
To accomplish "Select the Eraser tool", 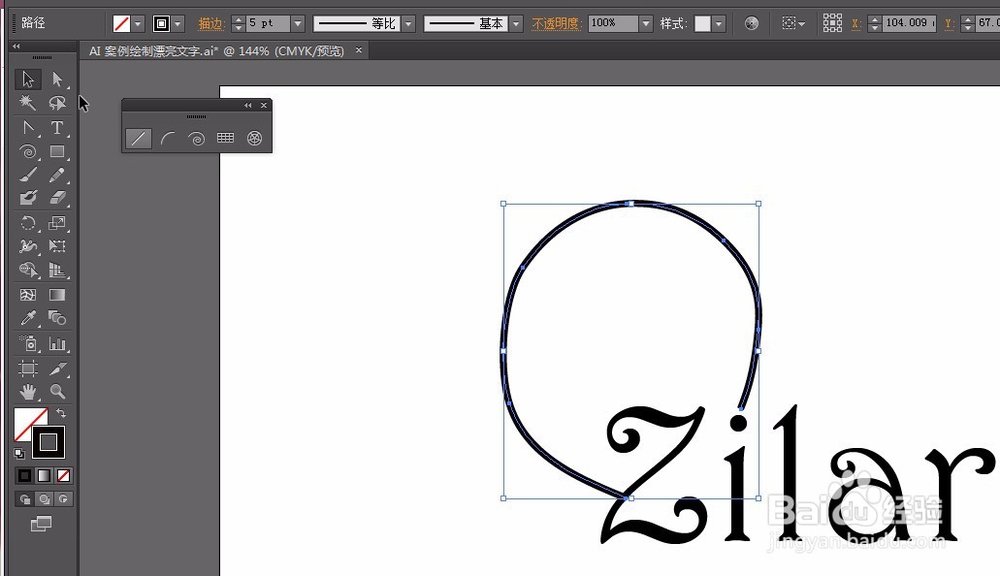I will click(x=57, y=198).
